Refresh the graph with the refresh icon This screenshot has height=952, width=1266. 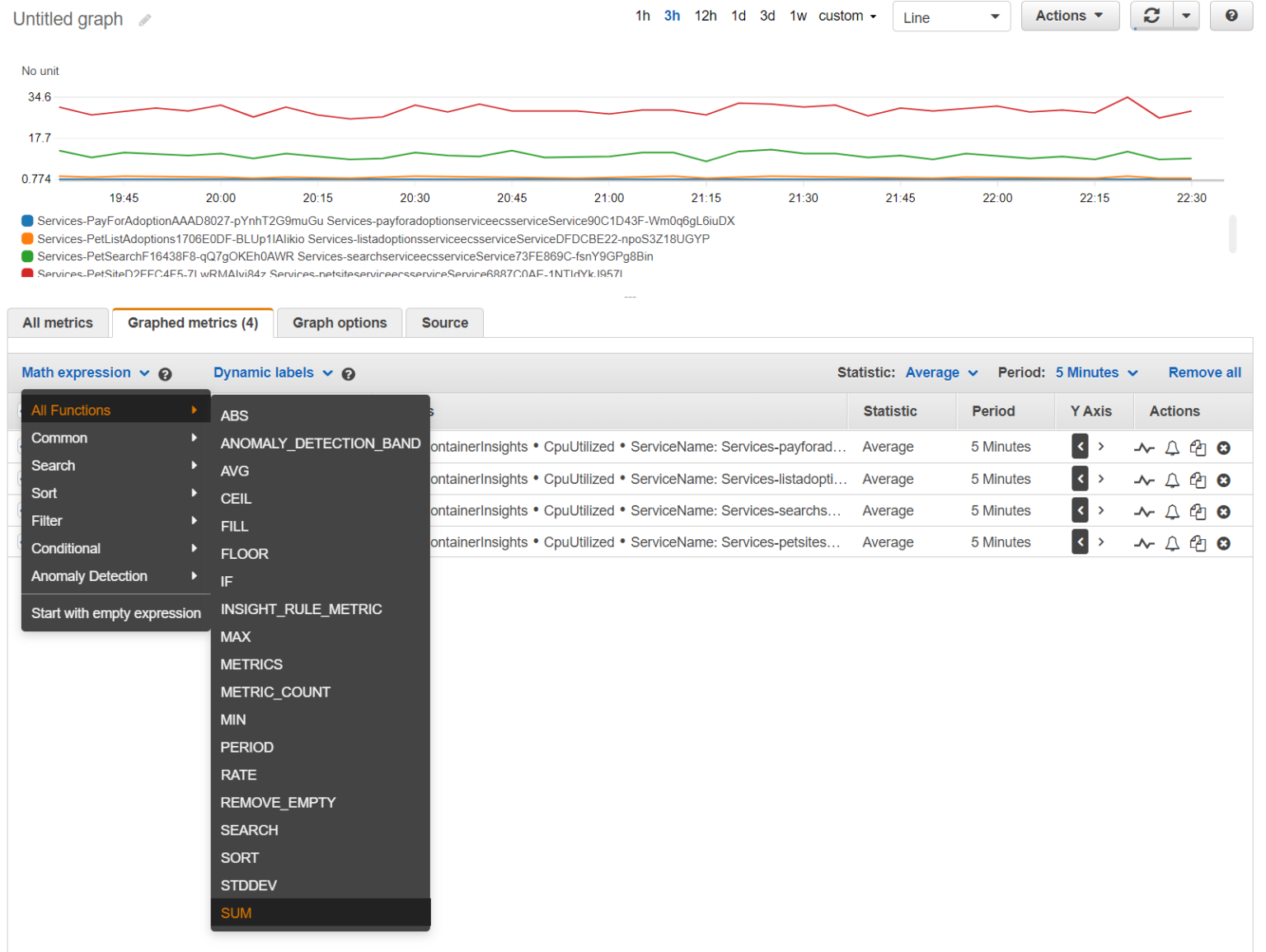tap(1151, 16)
